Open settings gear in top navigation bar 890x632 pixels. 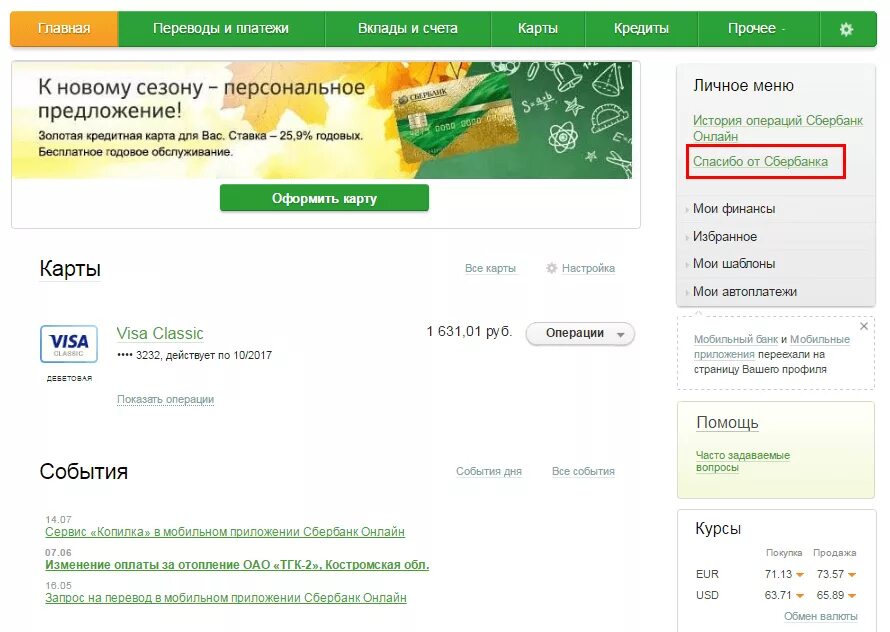point(846,29)
